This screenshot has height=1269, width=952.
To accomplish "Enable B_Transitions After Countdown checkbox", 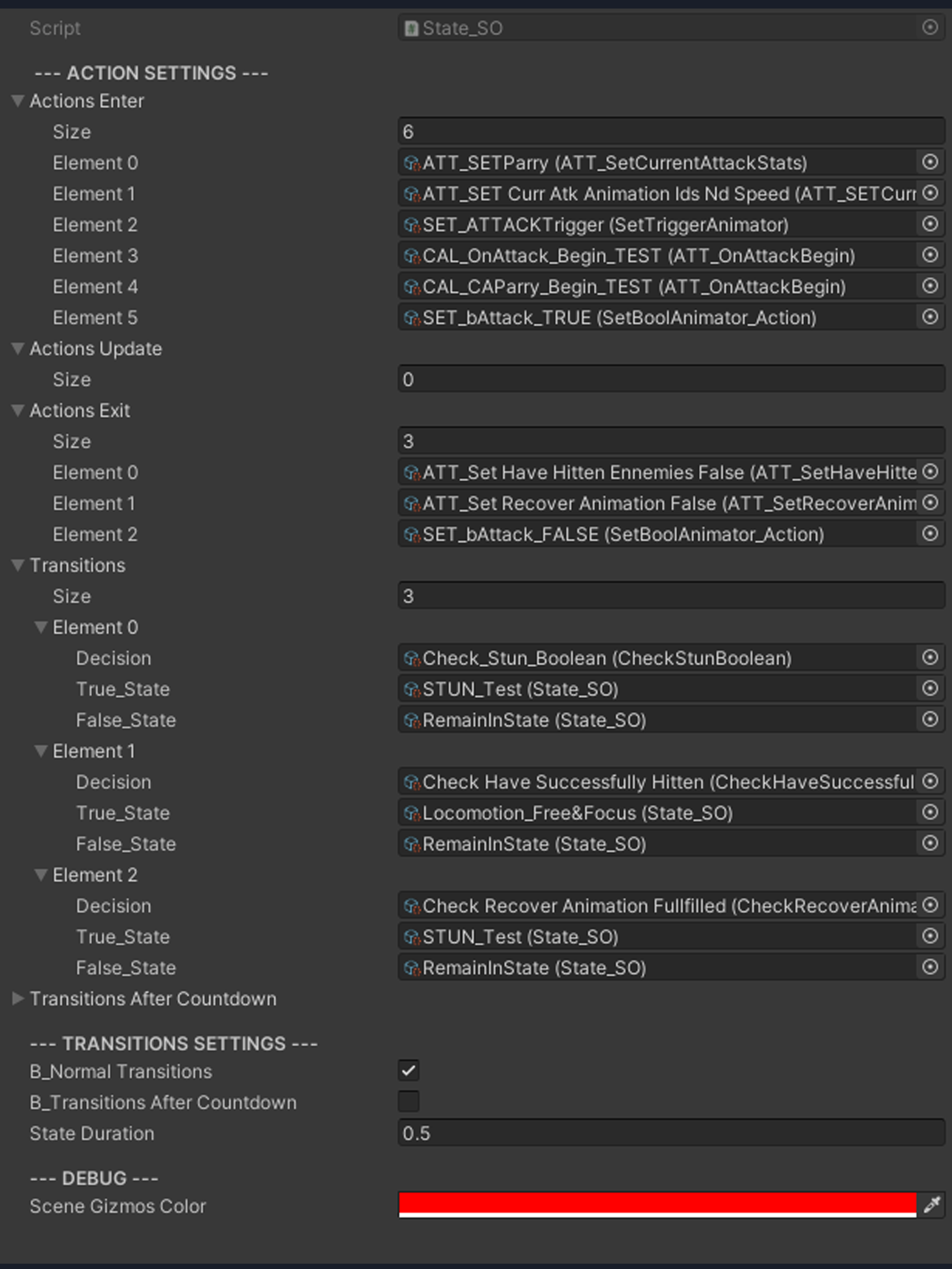I will point(409,1102).
